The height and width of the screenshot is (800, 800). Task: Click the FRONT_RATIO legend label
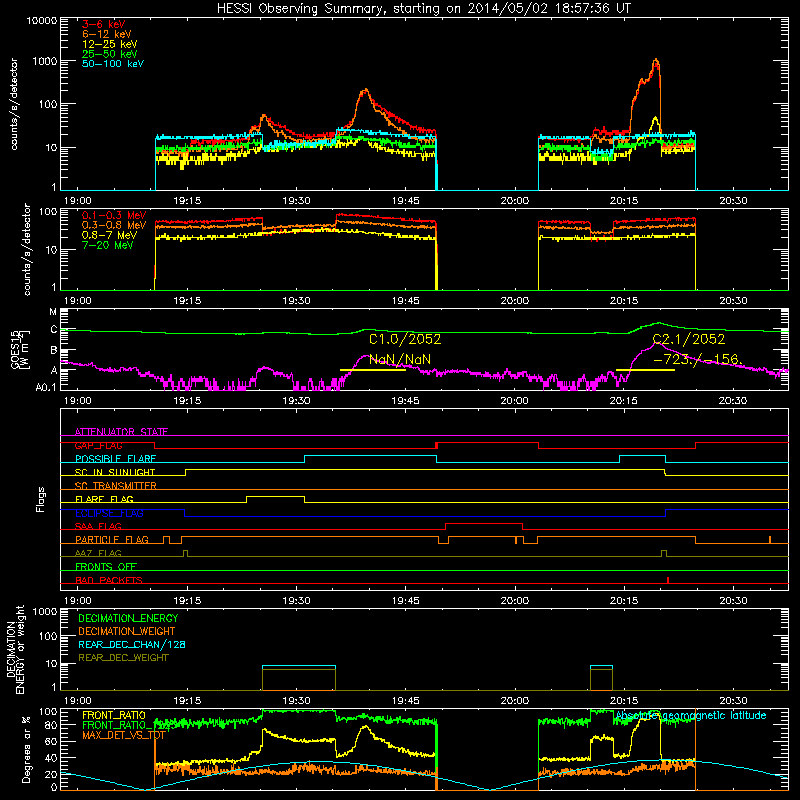click(114, 715)
